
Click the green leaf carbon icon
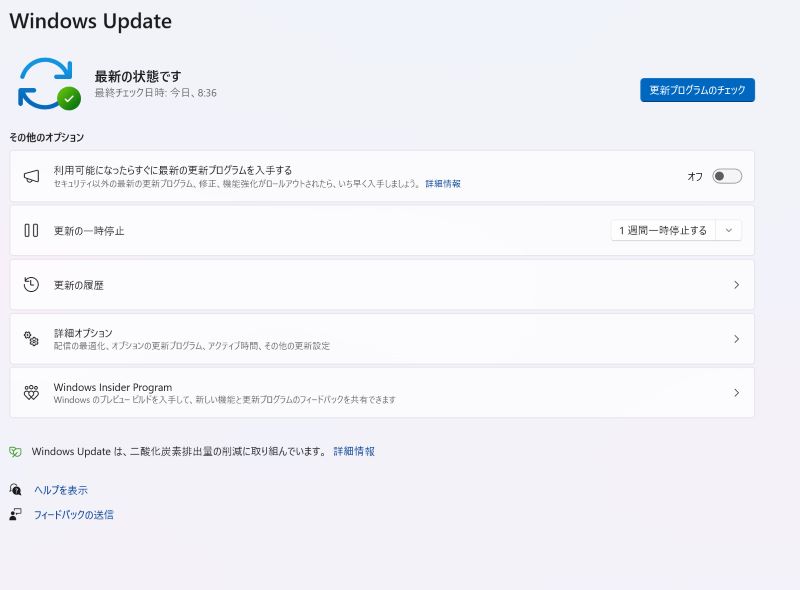tap(15, 452)
